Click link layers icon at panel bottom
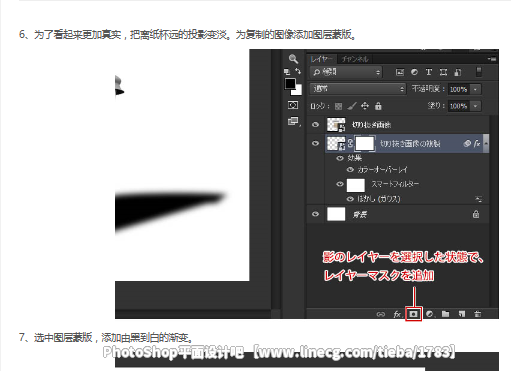This screenshot has width=511, height=371. (381, 314)
